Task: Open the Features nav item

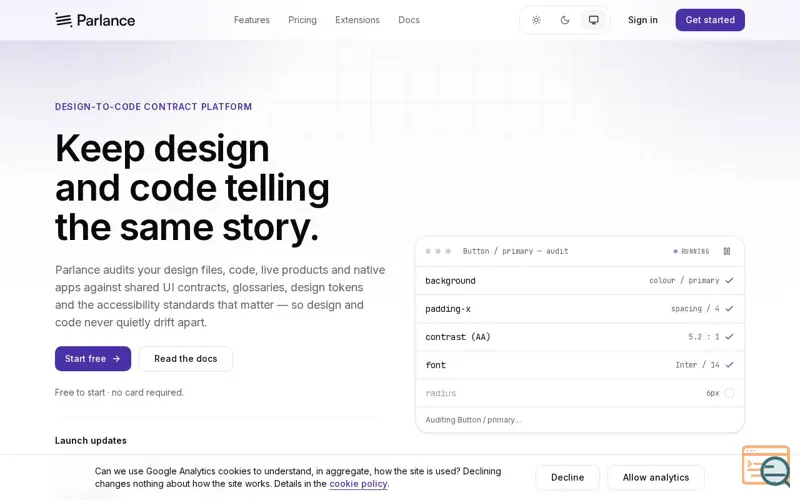Action: [x=252, y=20]
